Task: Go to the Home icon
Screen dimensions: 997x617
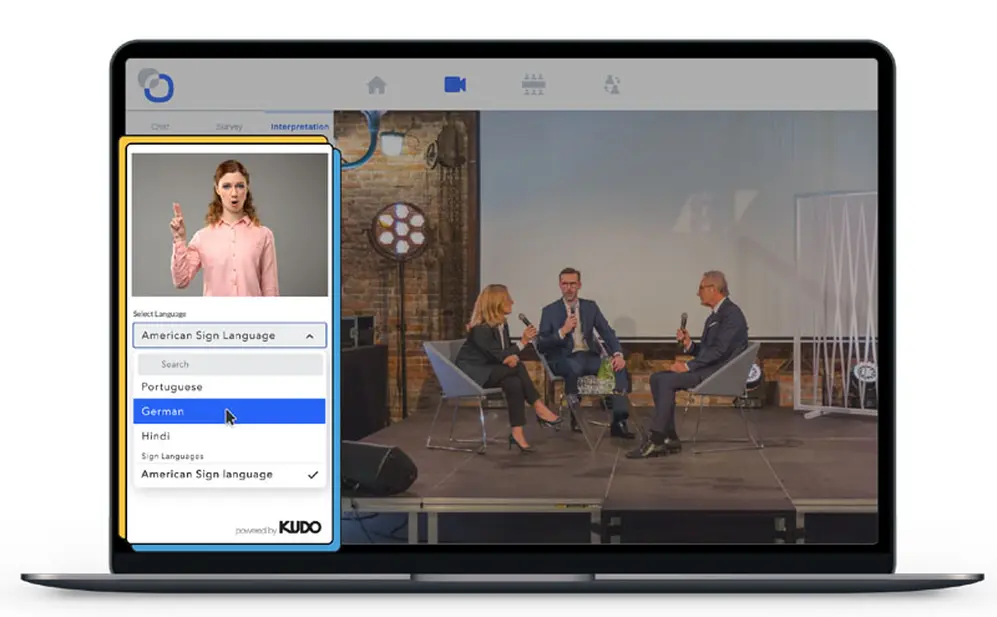Action: pos(376,85)
